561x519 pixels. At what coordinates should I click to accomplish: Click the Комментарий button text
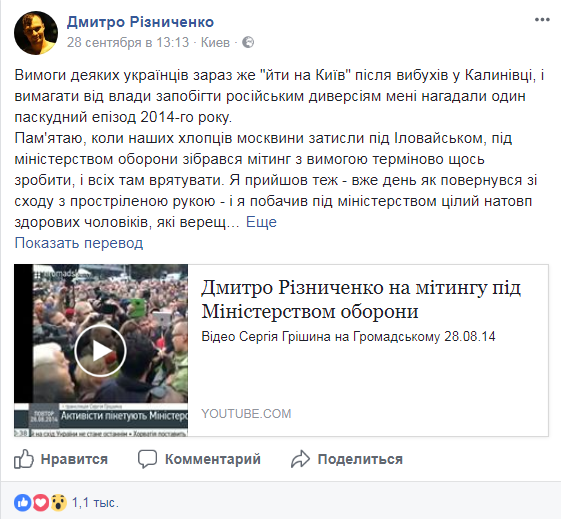213,459
